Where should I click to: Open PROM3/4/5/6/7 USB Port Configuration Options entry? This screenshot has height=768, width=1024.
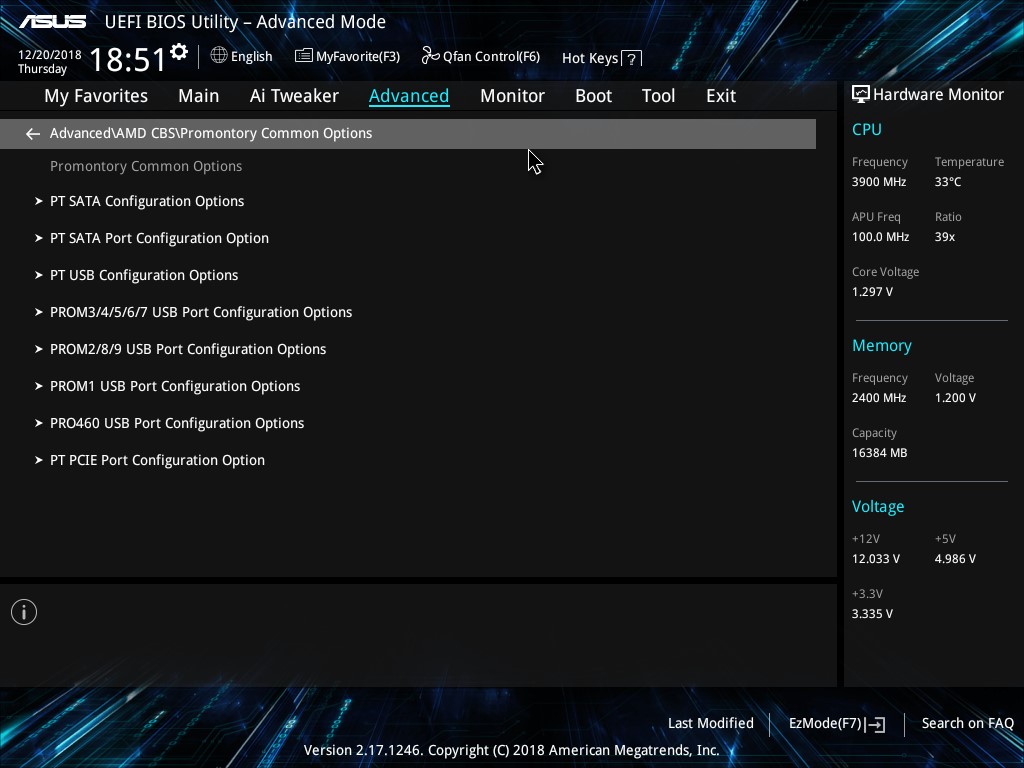201,312
